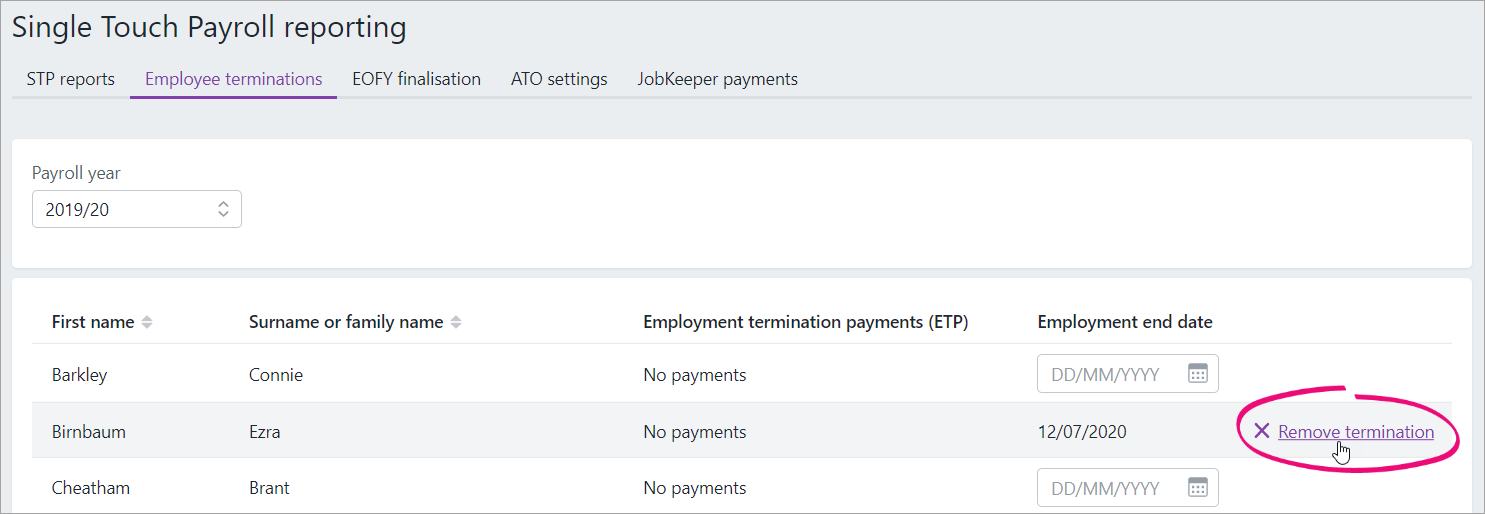Select the Employee terminations tab

[233, 79]
